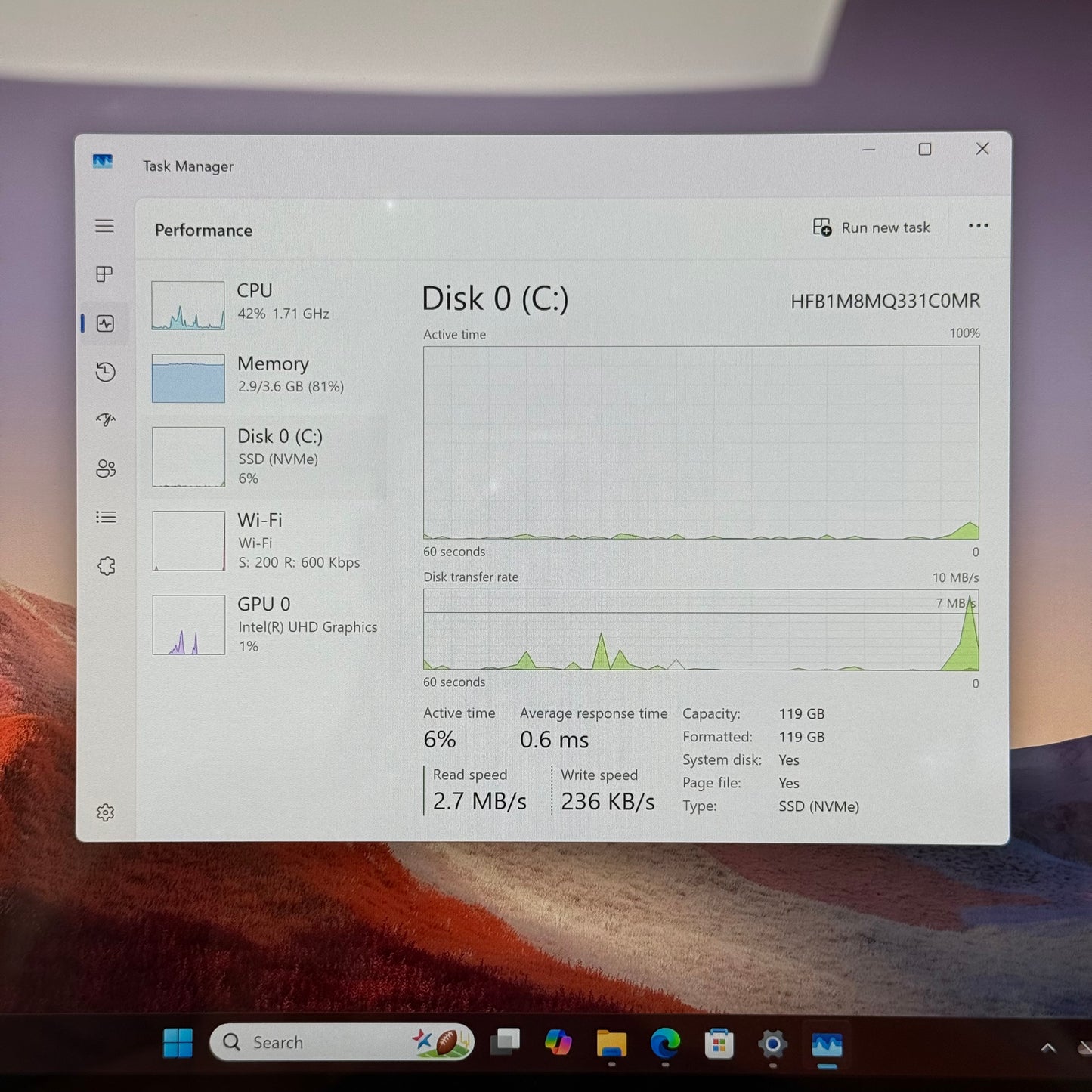Open Task Manager settings gear
The height and width of the screenshot is (1092, 1092).
106,812
